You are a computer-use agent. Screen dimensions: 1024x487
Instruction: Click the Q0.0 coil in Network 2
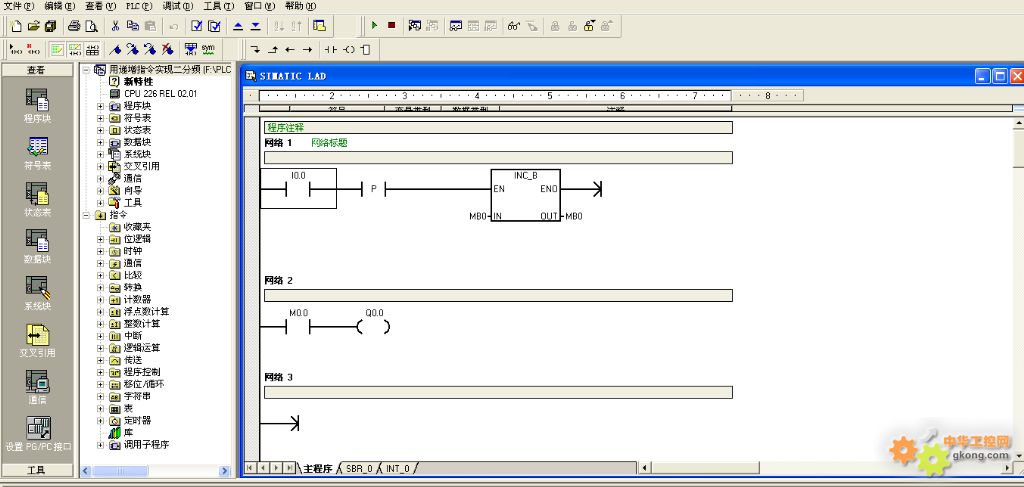pos(374,327)
